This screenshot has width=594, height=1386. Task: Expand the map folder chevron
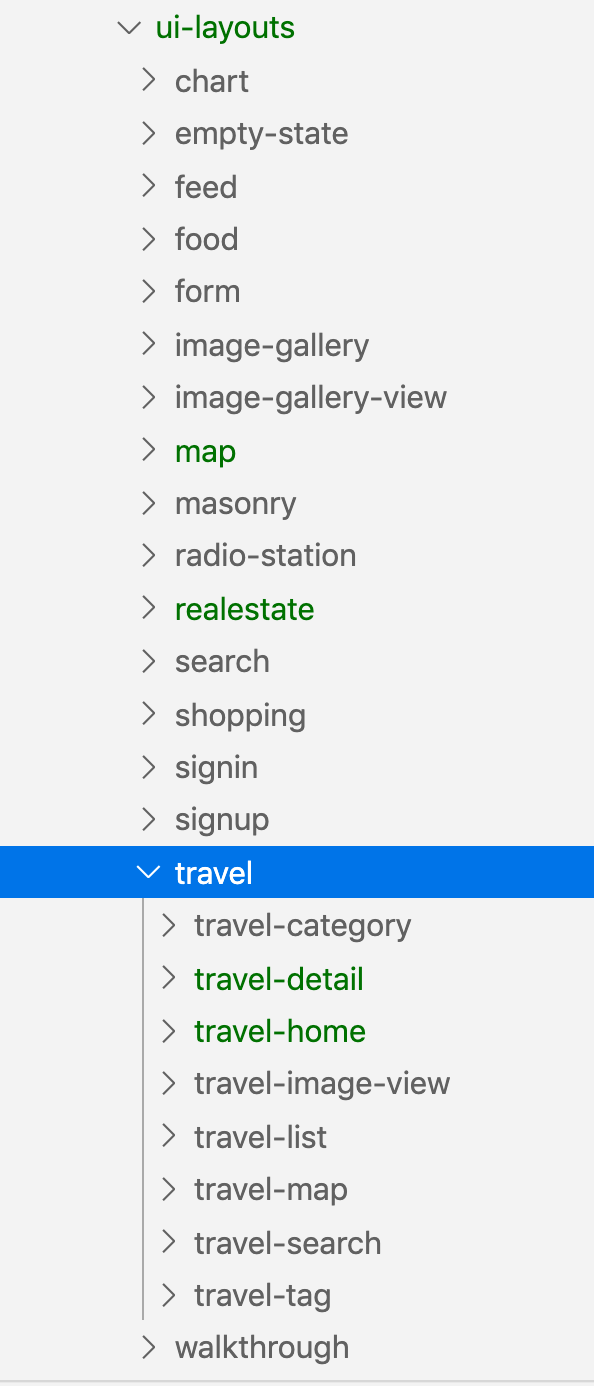pyautogui.click(x=148, y=450)
